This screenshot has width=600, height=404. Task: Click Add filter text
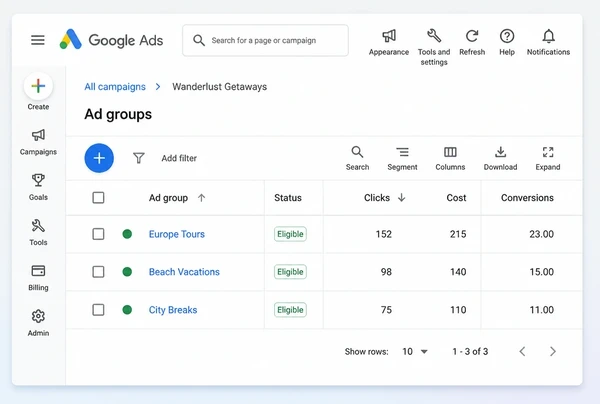pyautogui.click(x=179, y=158)
